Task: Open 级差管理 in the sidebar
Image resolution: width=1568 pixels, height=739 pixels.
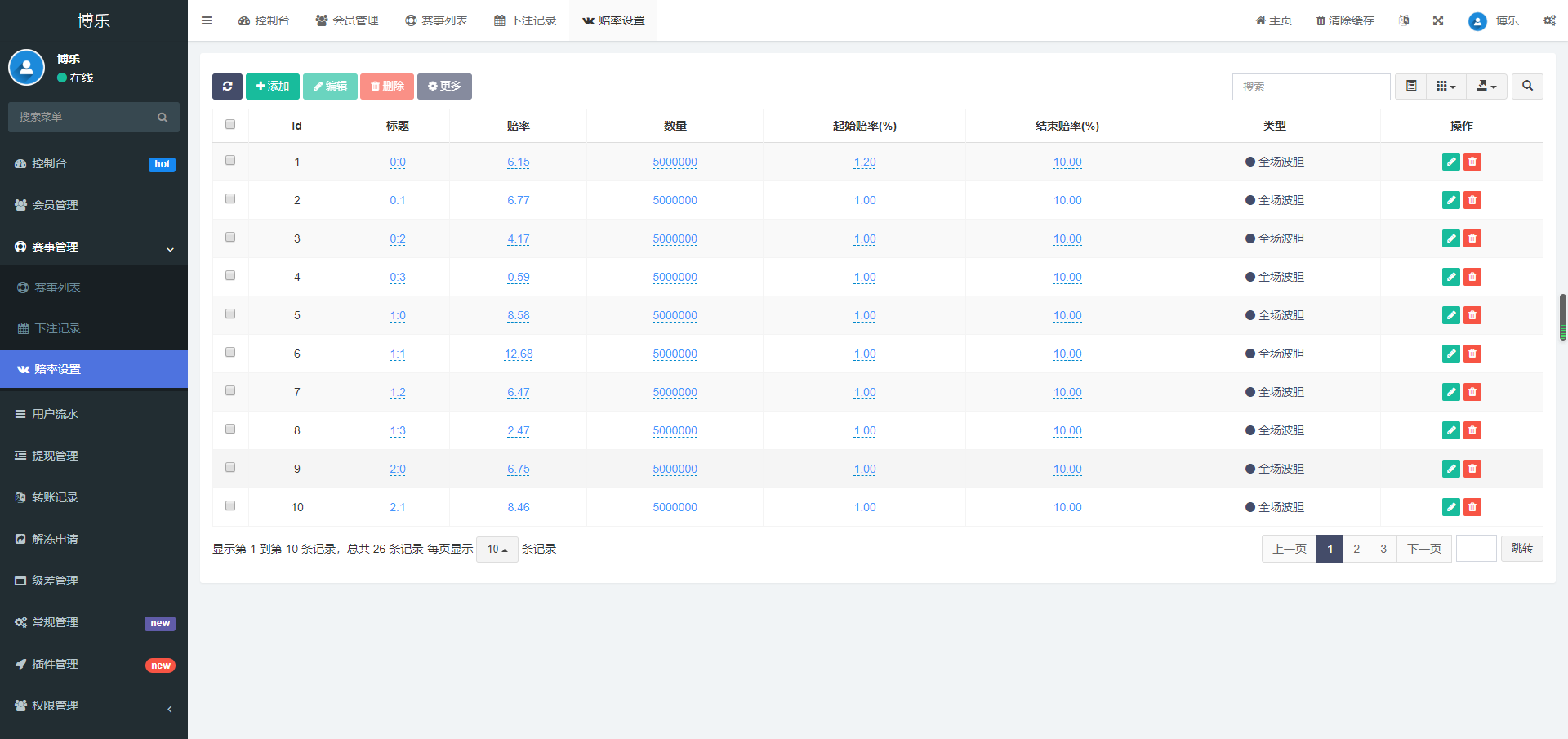Action: tap(94, 581)
